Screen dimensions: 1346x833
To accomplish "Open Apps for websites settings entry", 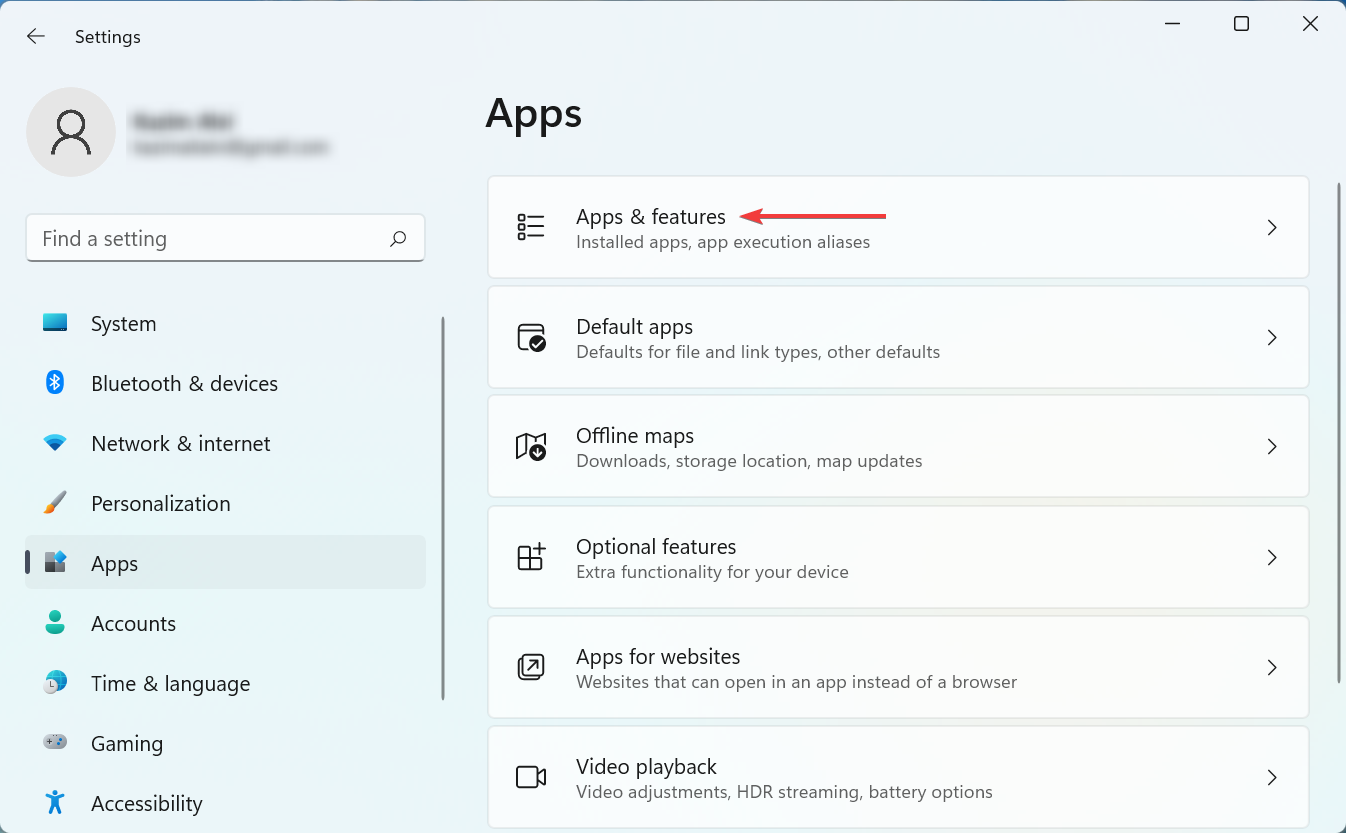I will [897, 667].
